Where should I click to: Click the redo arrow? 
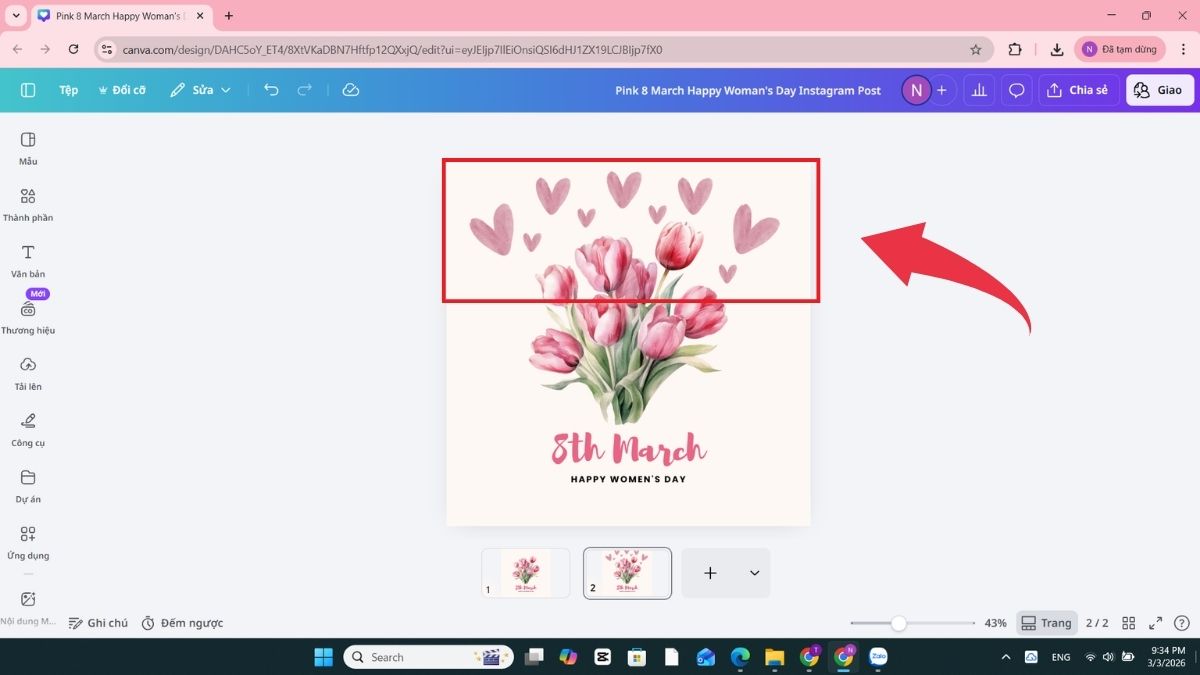[x=305, y=90]
